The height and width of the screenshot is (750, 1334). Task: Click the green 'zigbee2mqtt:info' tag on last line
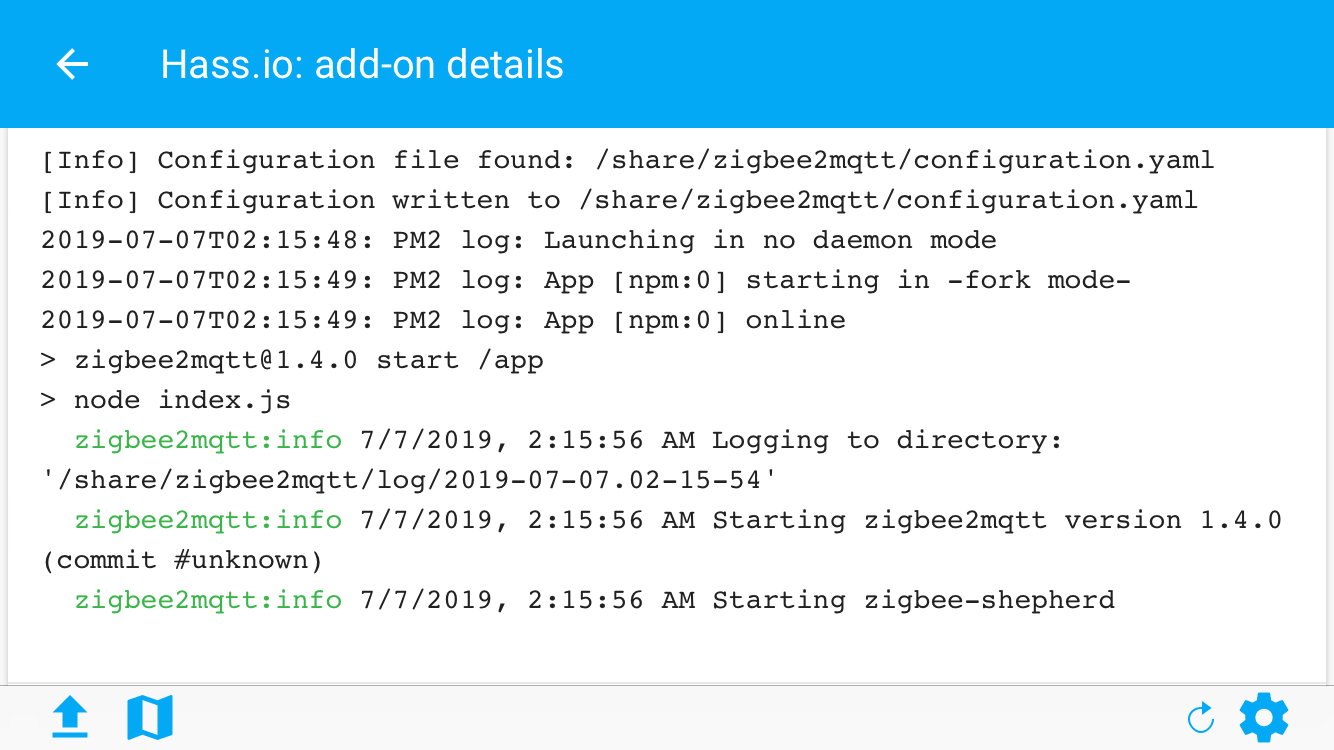coord(208,600)
